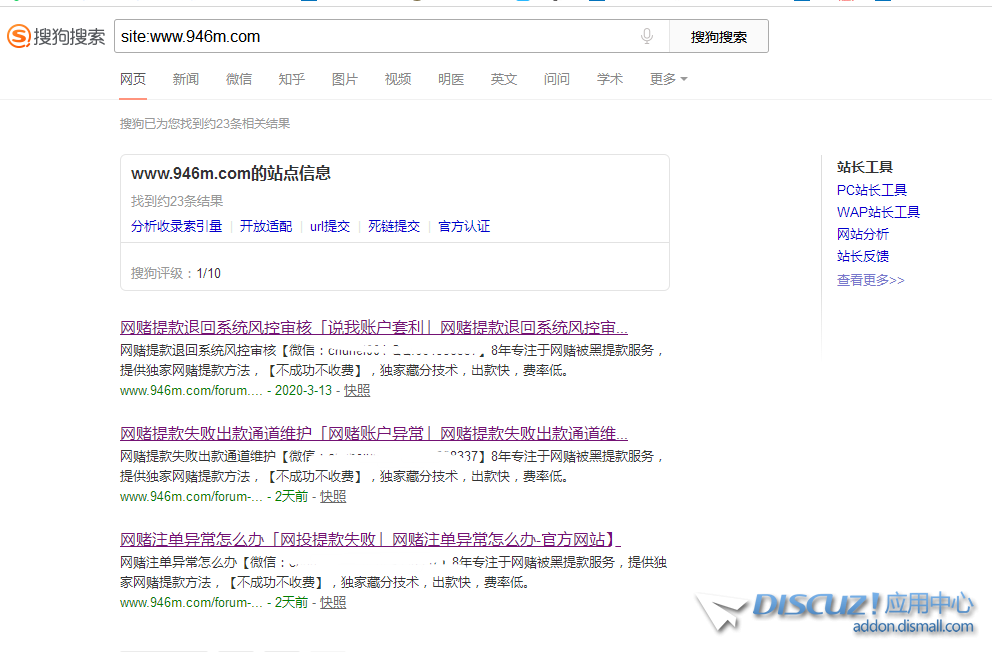Select the 图片 tab

pos(344,79)
